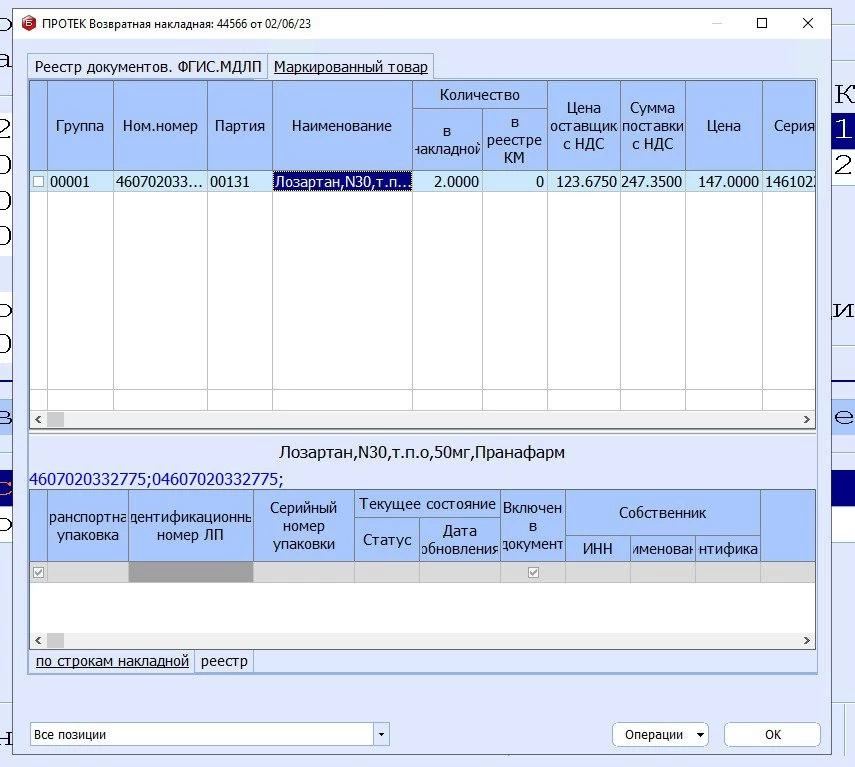Close the Возвратная накладная window
The height and width of the screenshot is (767, 855).
[x=808, y=23]
